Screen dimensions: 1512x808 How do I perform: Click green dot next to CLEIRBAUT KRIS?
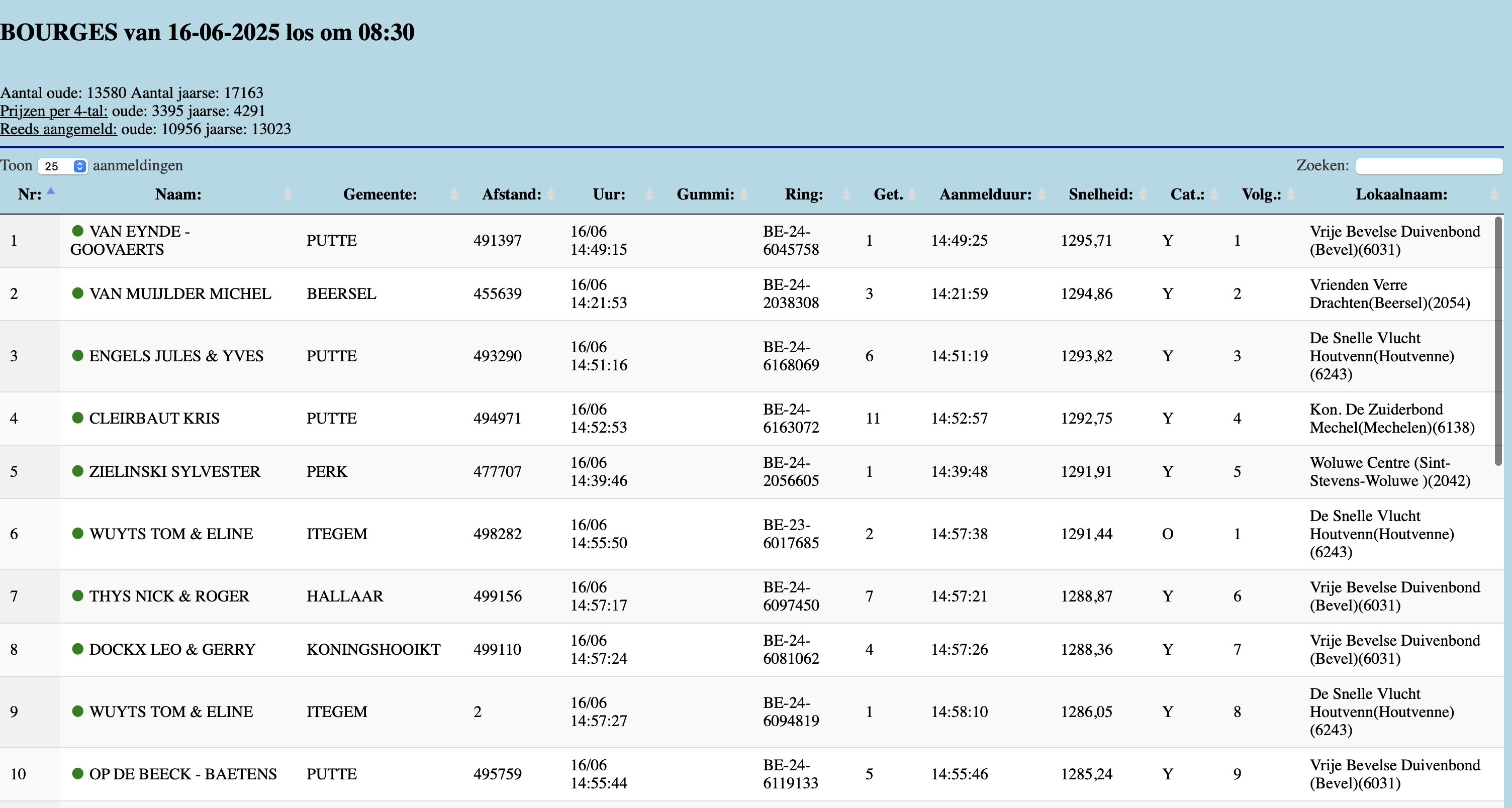pos(77,417)
